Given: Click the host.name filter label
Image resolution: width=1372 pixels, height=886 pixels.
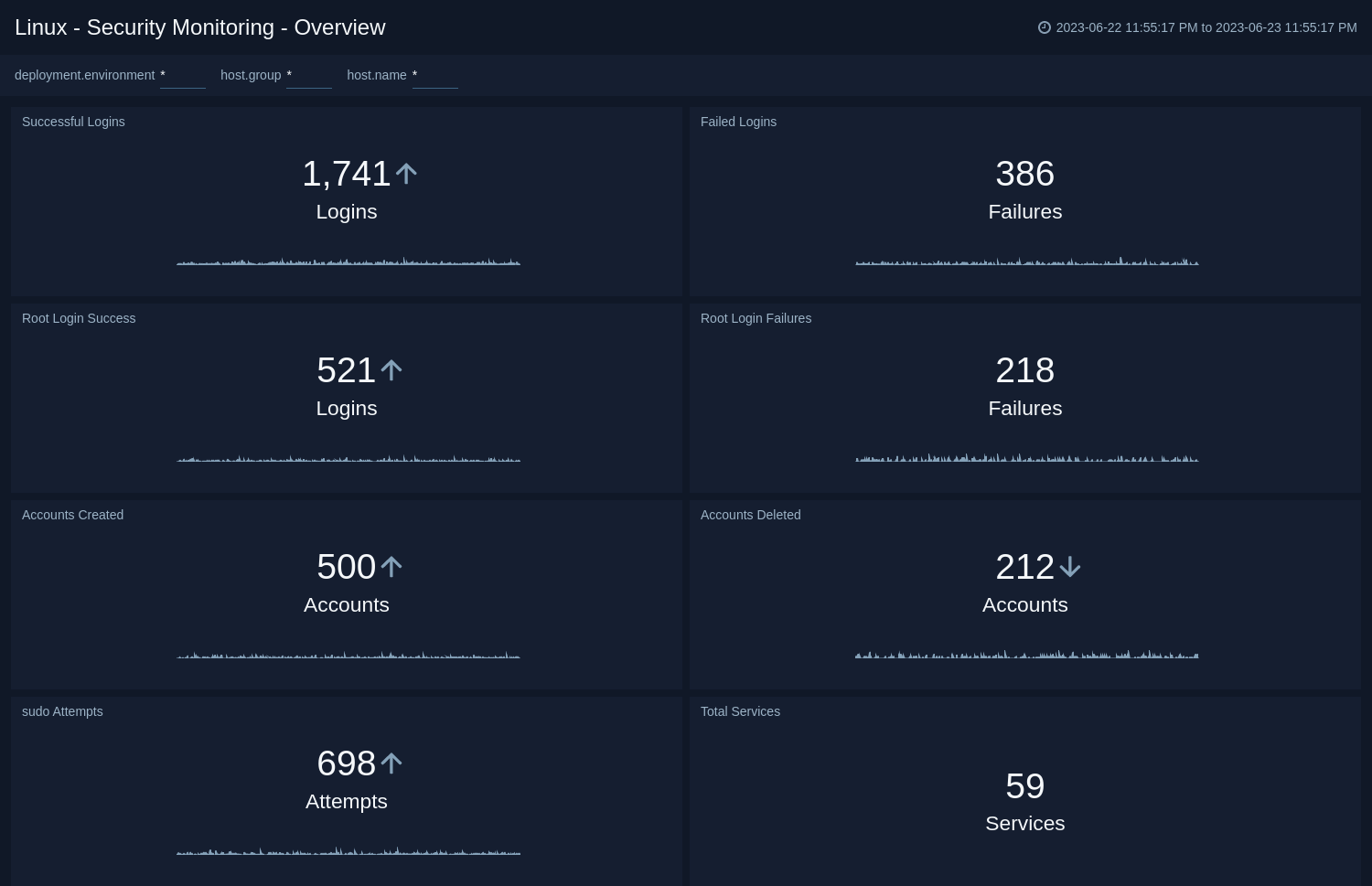Looking at the screenshot, I should tap(377, 75).
